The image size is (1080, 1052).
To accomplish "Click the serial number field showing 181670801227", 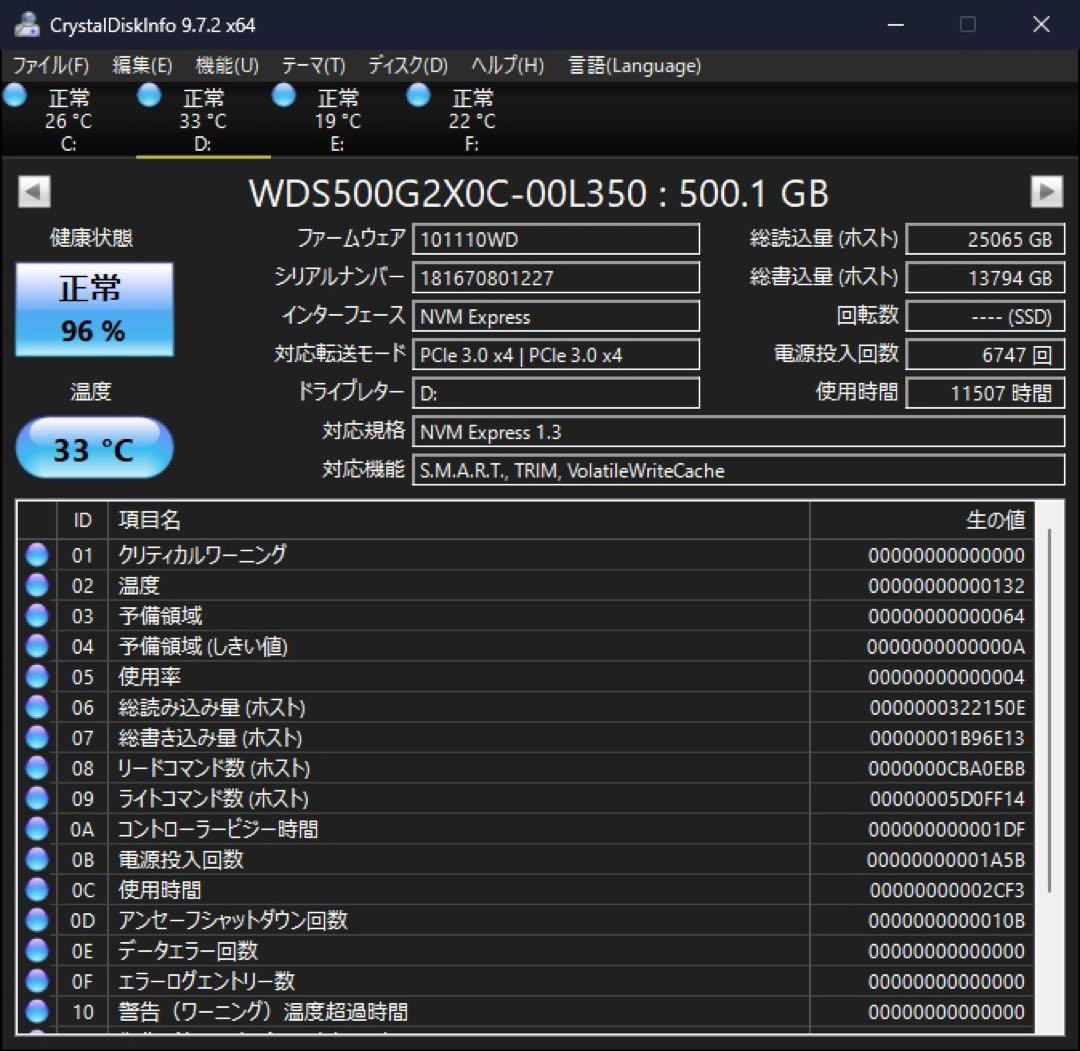I will point(556,277).
